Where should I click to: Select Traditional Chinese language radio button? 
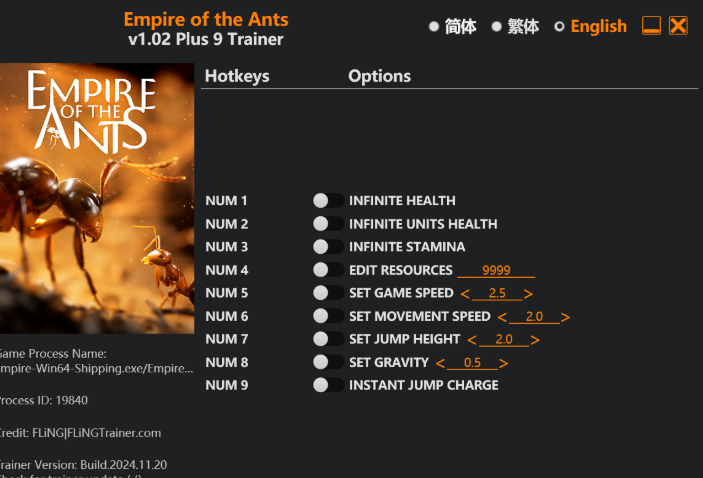coord(496,27)
